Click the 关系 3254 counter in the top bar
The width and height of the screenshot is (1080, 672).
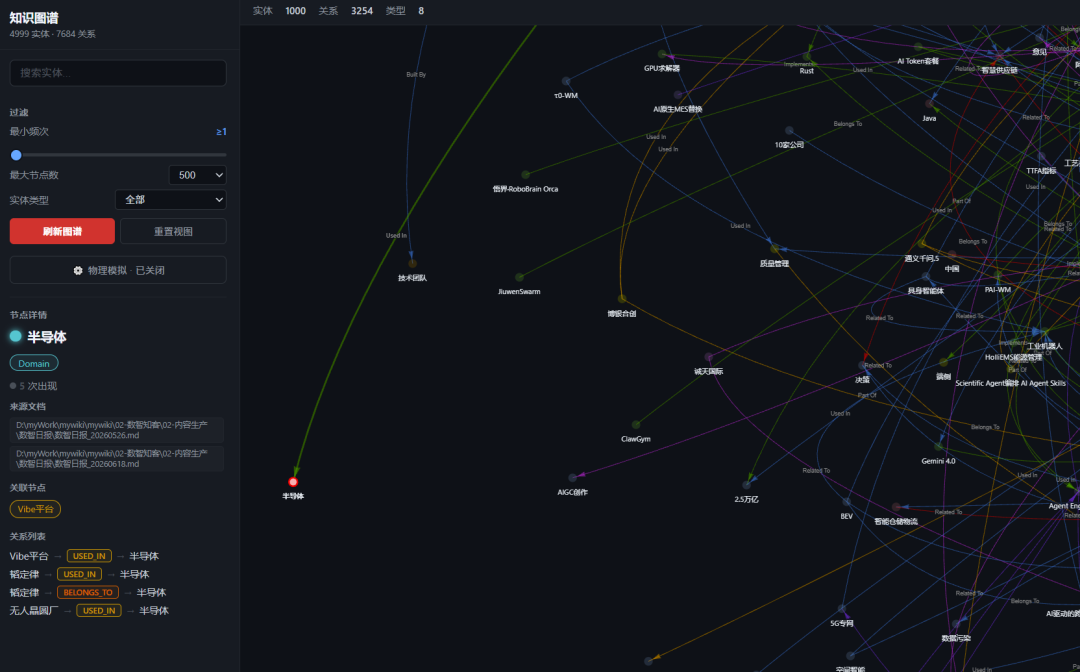point(345,11)
